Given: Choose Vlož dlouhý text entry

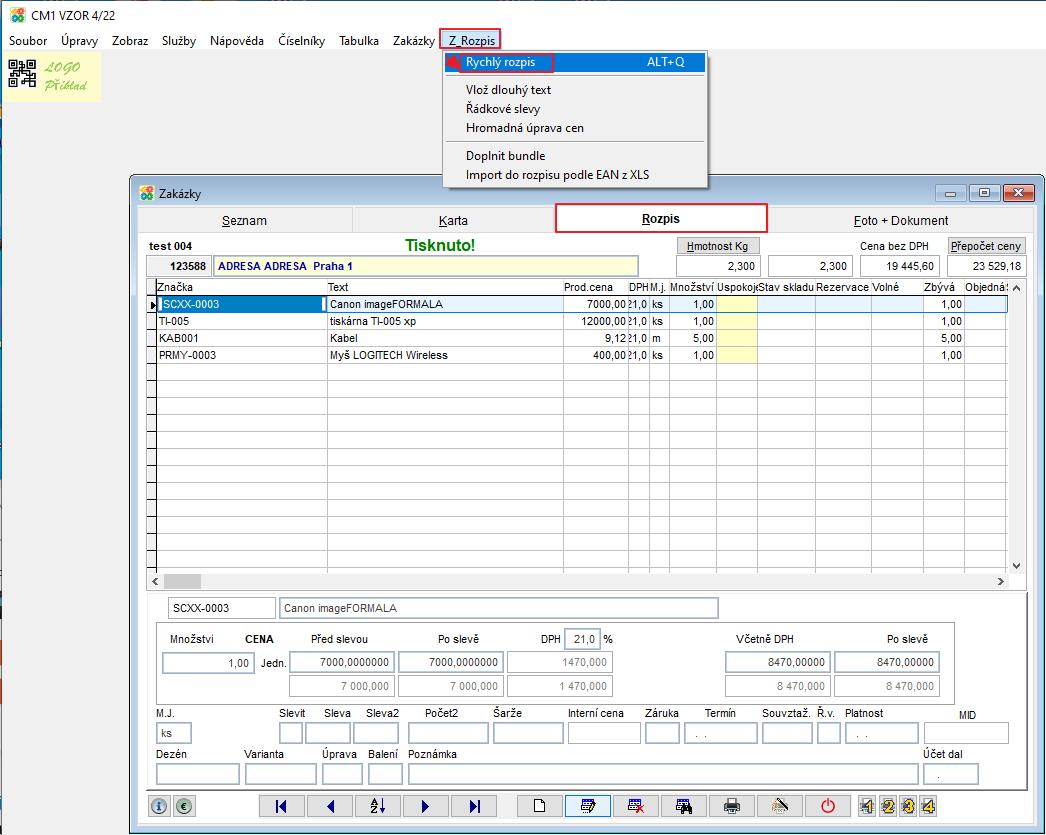Looking at the screenshot, I should (x=576, y=89).
